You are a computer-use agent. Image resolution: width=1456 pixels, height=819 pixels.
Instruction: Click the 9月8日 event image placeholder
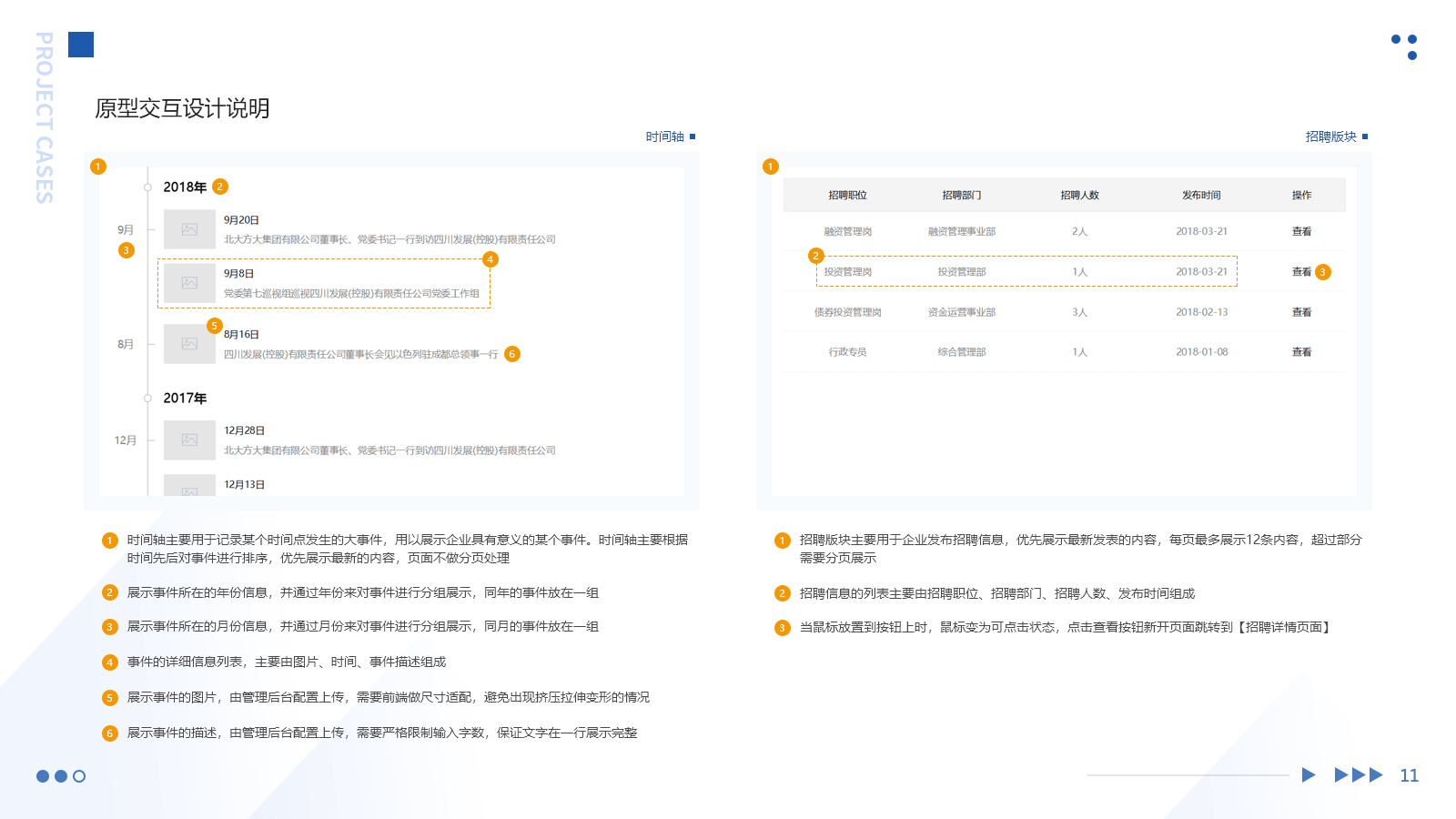pyautogui.click(x=189, y=283)
